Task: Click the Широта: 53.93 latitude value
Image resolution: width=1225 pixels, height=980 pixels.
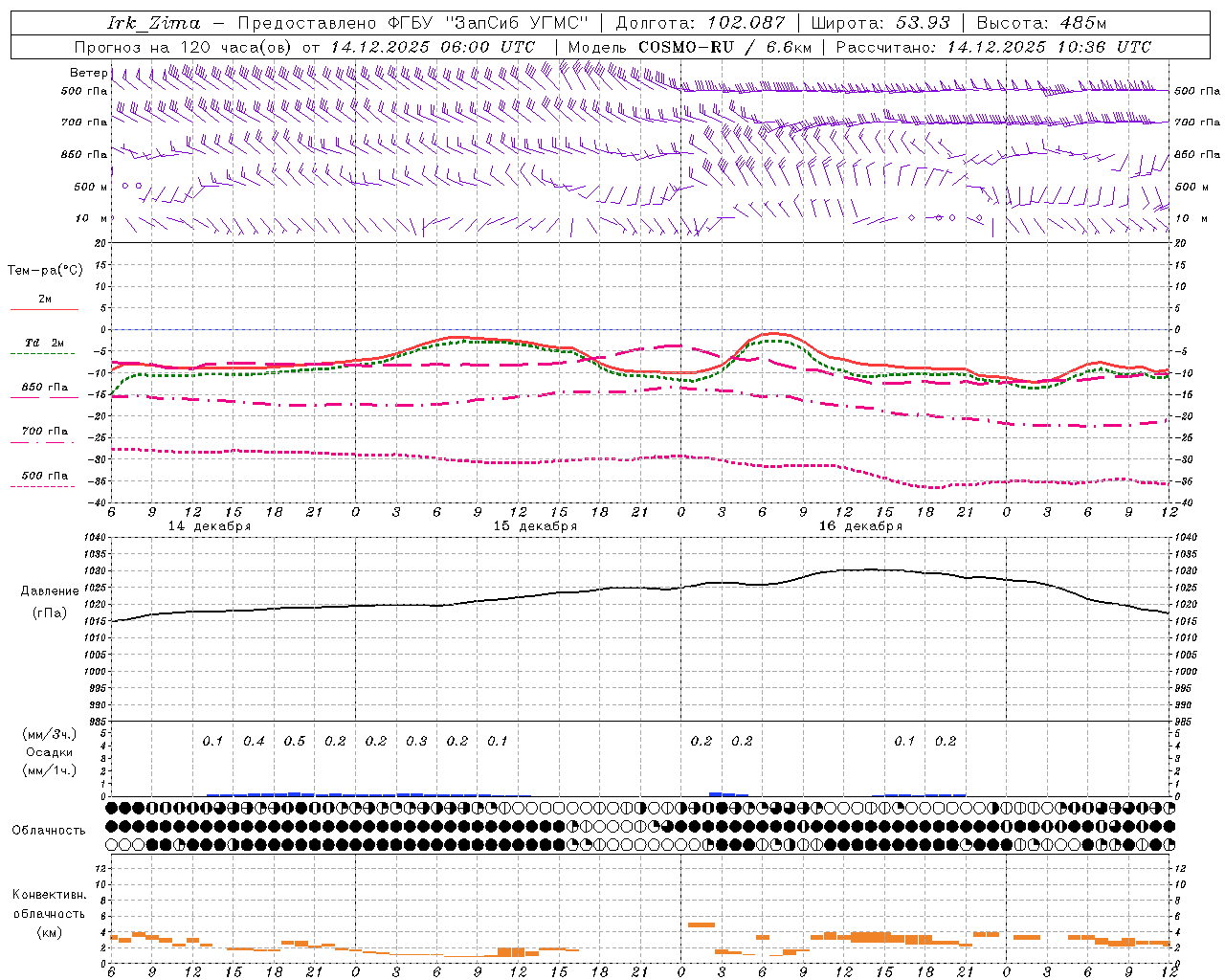Action: click(880, 23)
